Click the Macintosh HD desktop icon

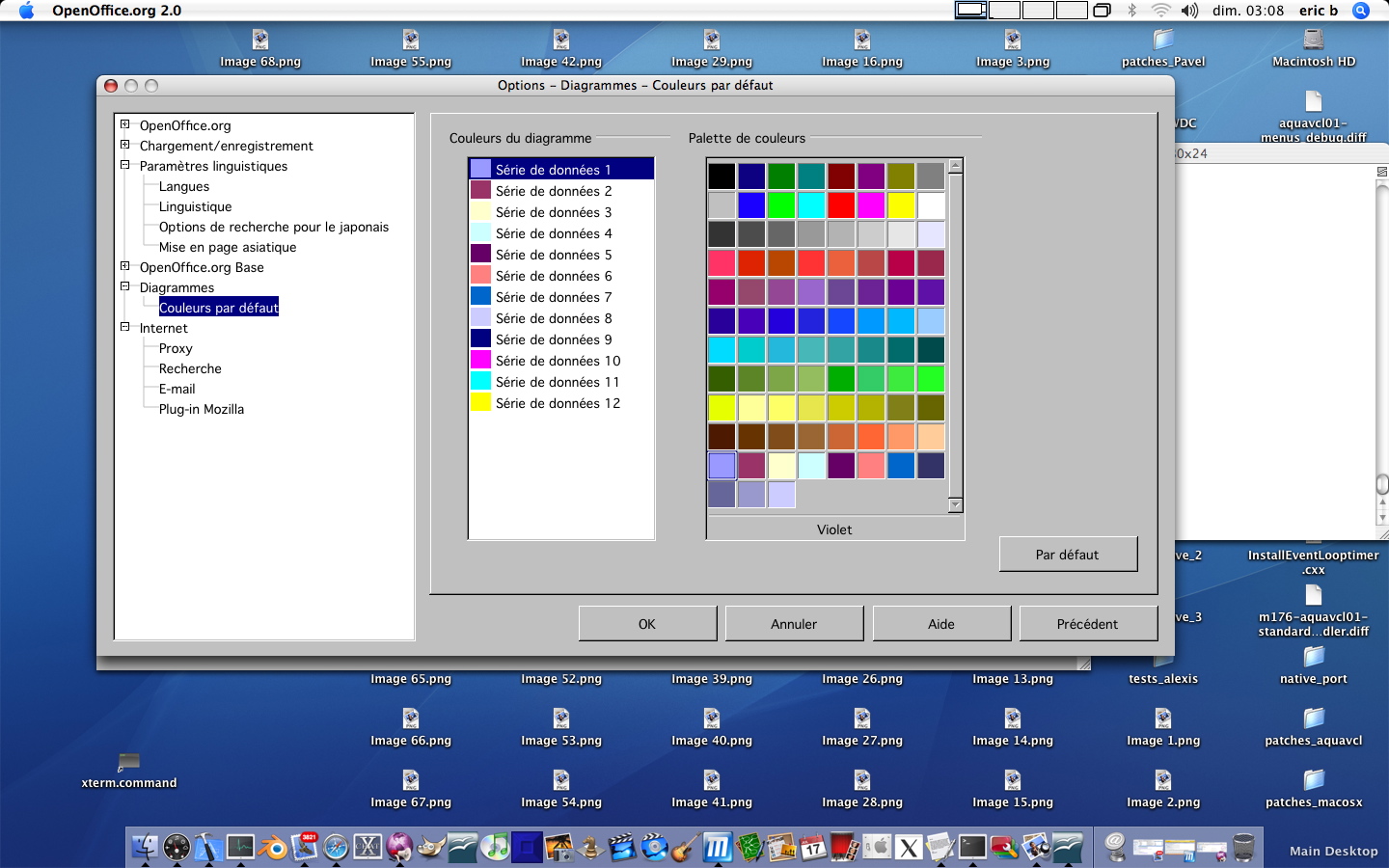click(x=1314, y=48)
